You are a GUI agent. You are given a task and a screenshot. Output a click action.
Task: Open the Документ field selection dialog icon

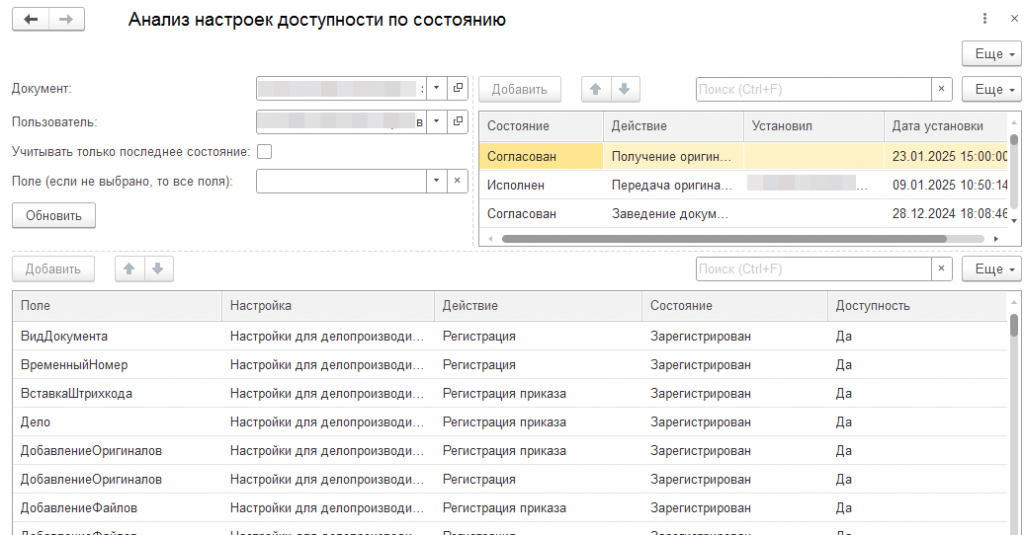[x=459, y=89]
